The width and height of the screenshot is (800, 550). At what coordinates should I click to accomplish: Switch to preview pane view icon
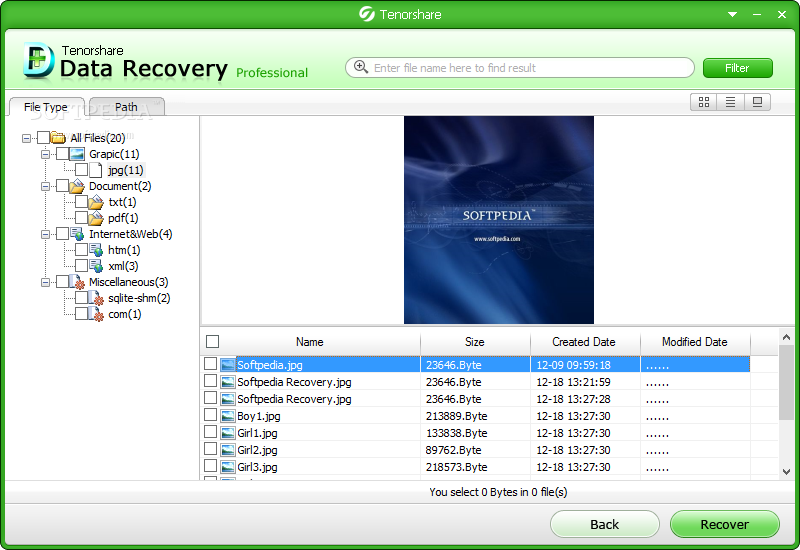click(x=757, y=102)
